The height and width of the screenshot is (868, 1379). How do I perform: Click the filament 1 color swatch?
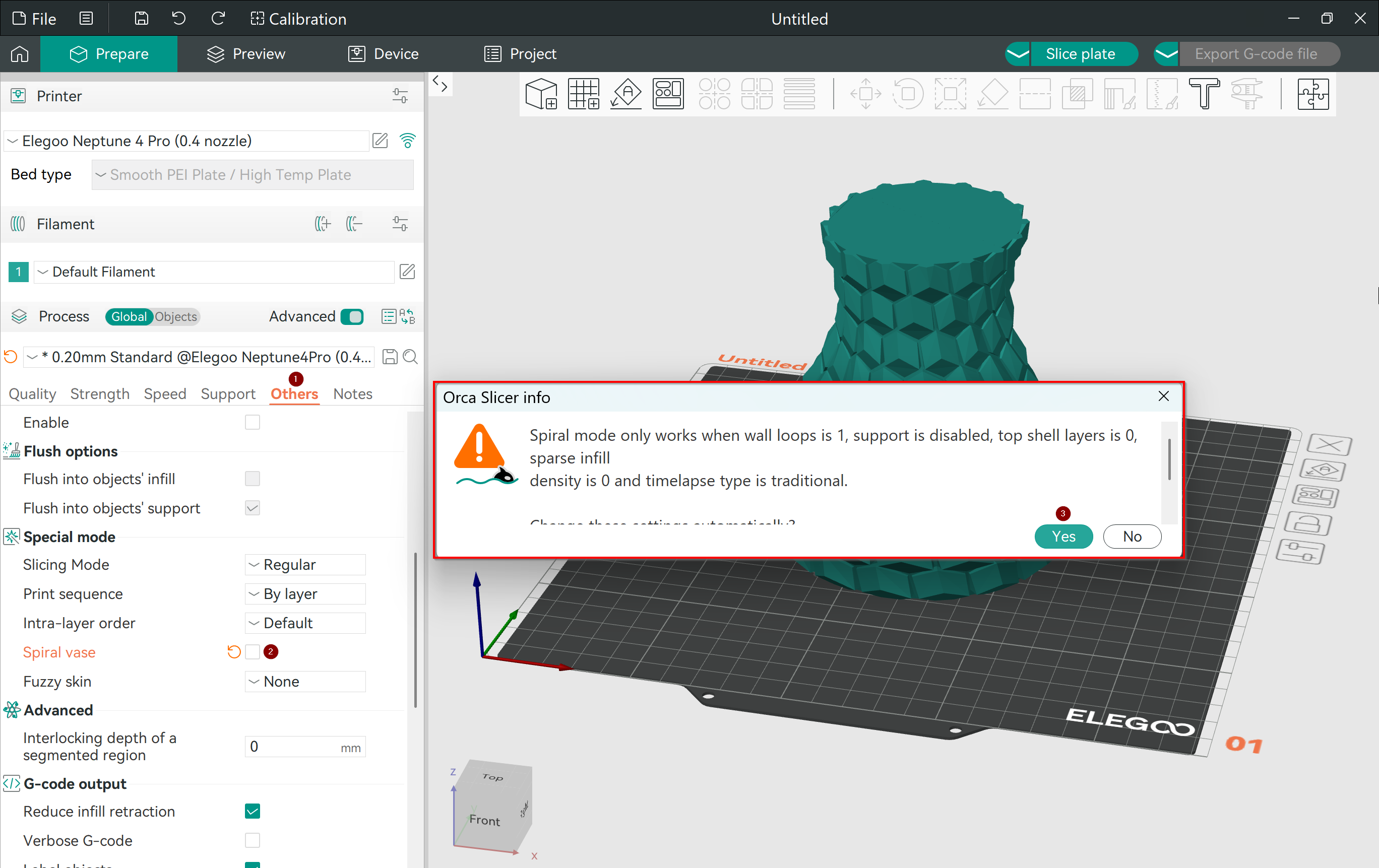[x=18, y=272]
